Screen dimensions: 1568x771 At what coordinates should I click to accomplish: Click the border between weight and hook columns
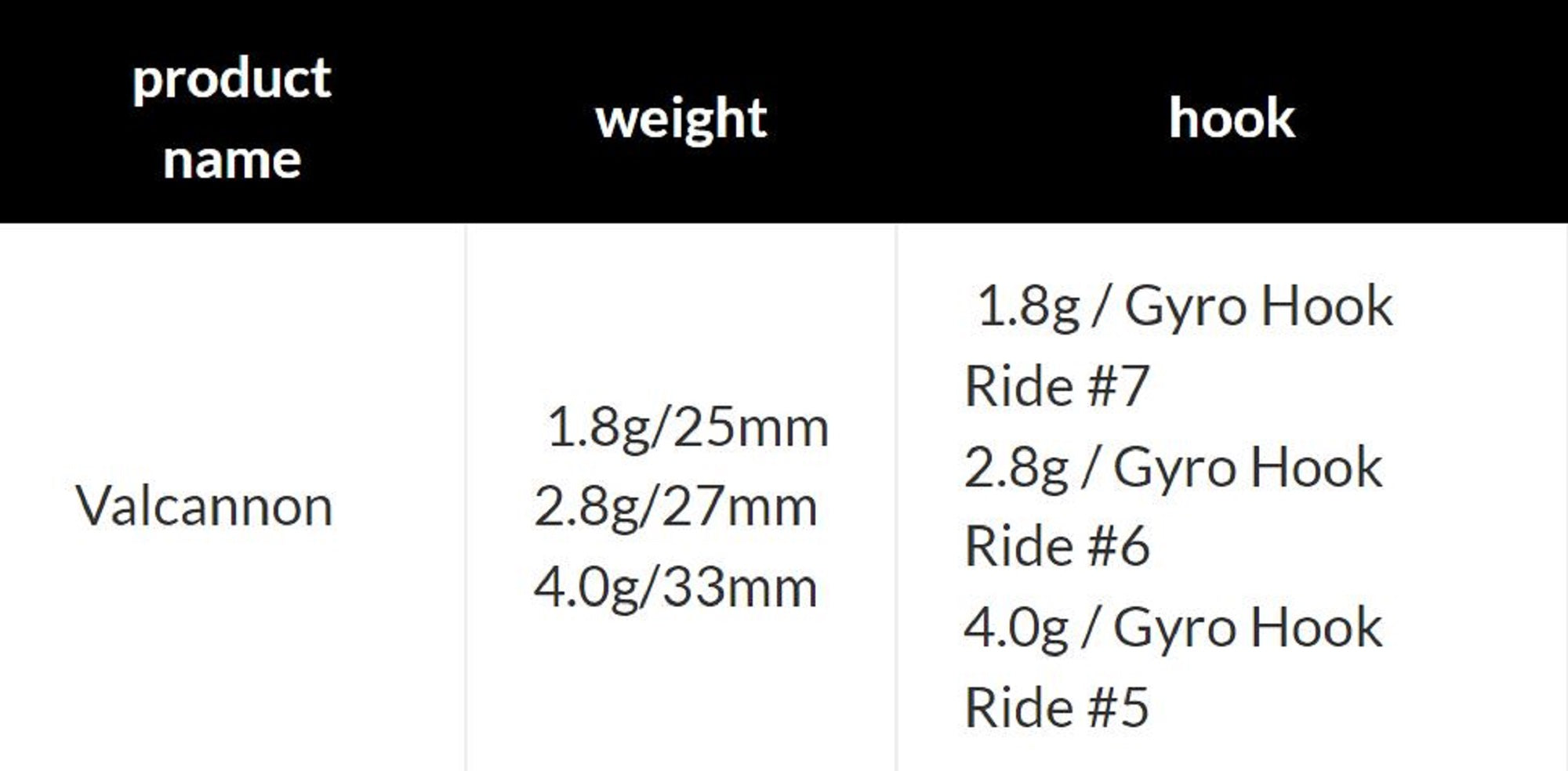[x=896, y=501]
